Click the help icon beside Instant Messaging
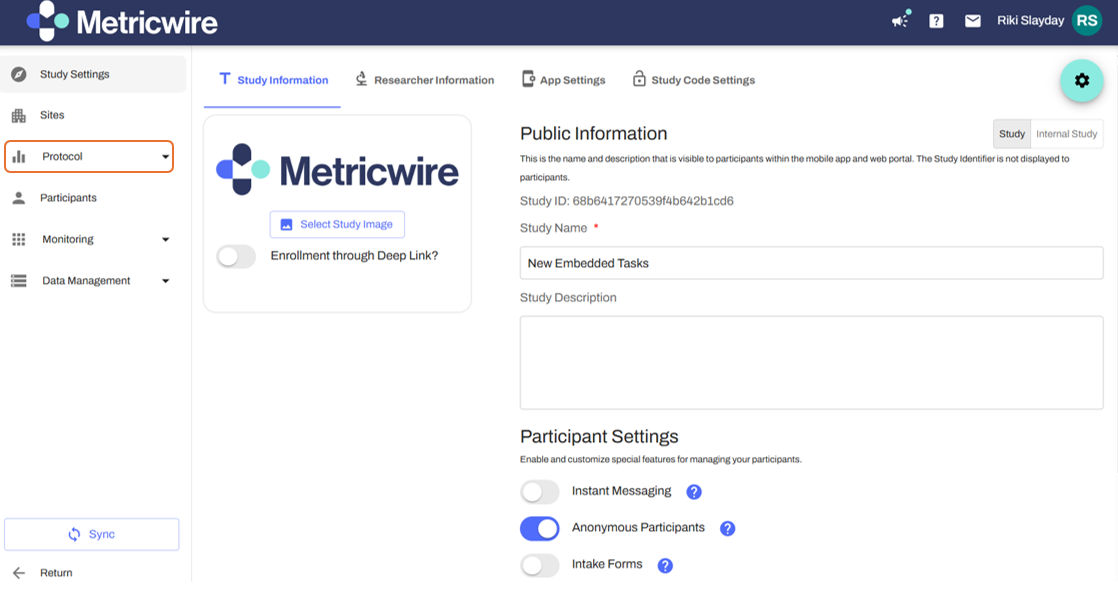This screenshot has width=1118, height=594. click(x=694, y=492)
